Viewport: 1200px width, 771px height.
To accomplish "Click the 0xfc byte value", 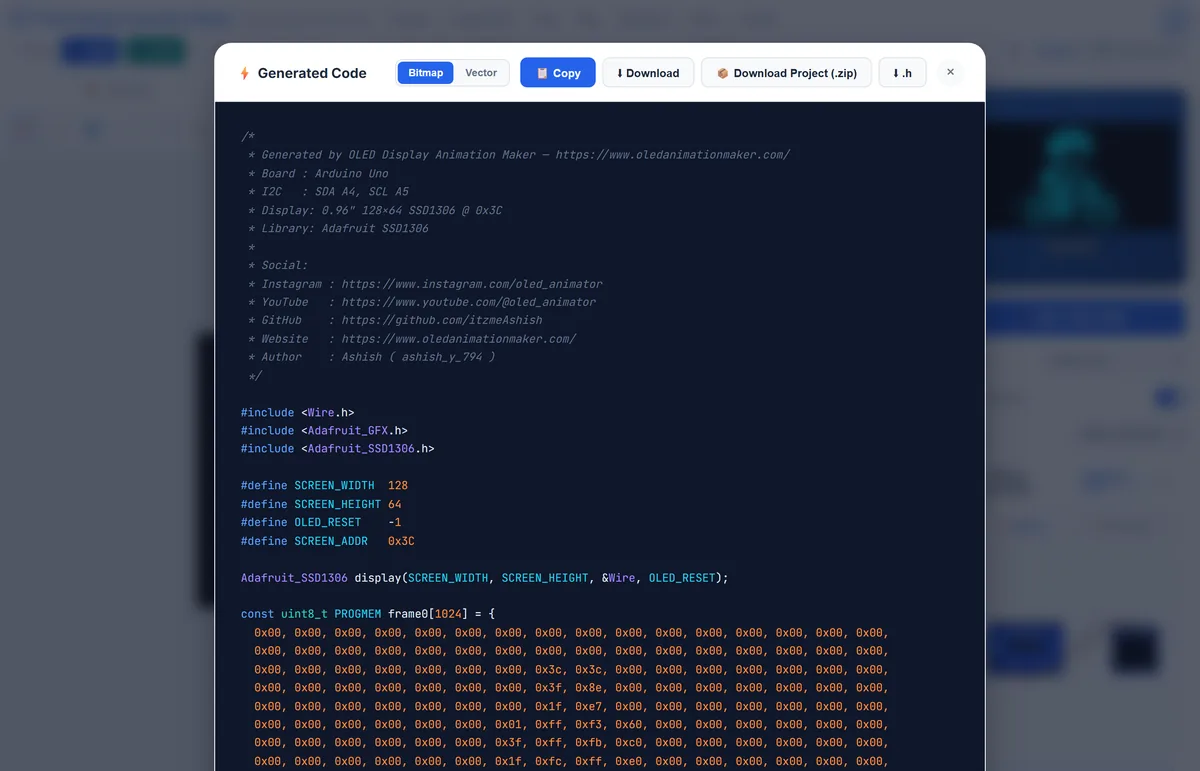I will pyautogui.click(x=549, y=761).
